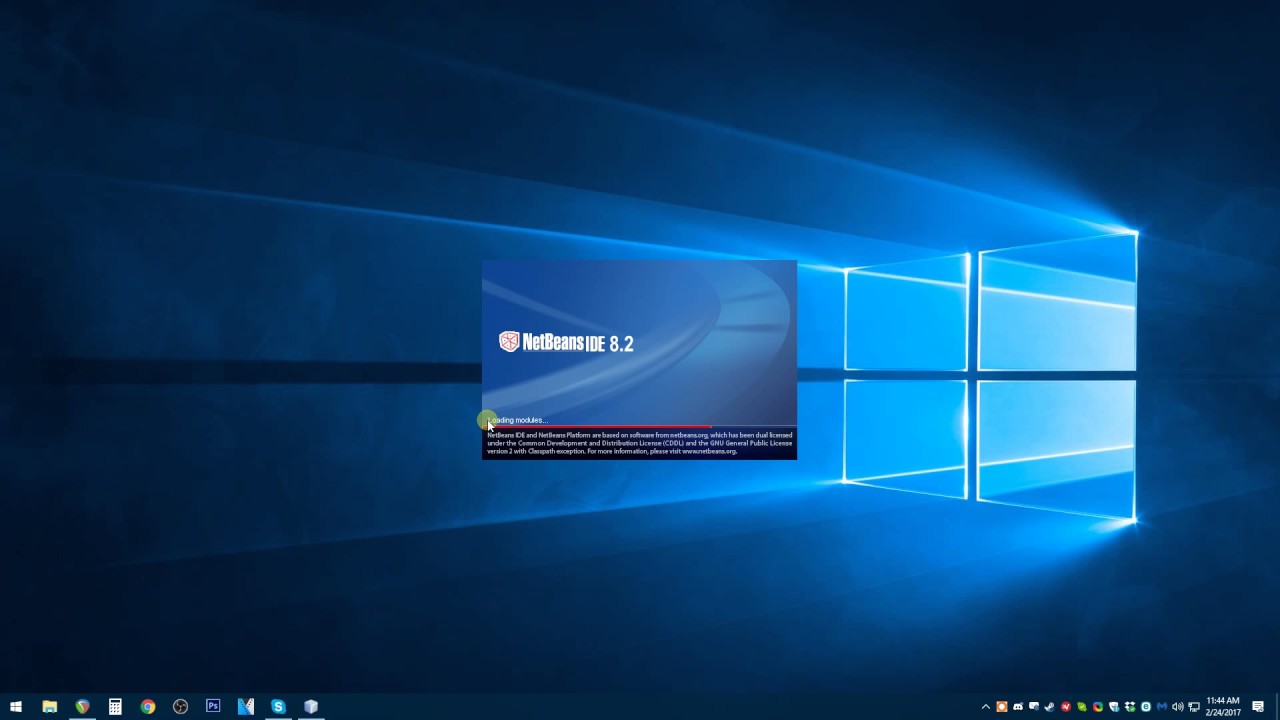Click the colorful shield icon next to File Explorer
1280x720 pixels.
pos(82,706)
